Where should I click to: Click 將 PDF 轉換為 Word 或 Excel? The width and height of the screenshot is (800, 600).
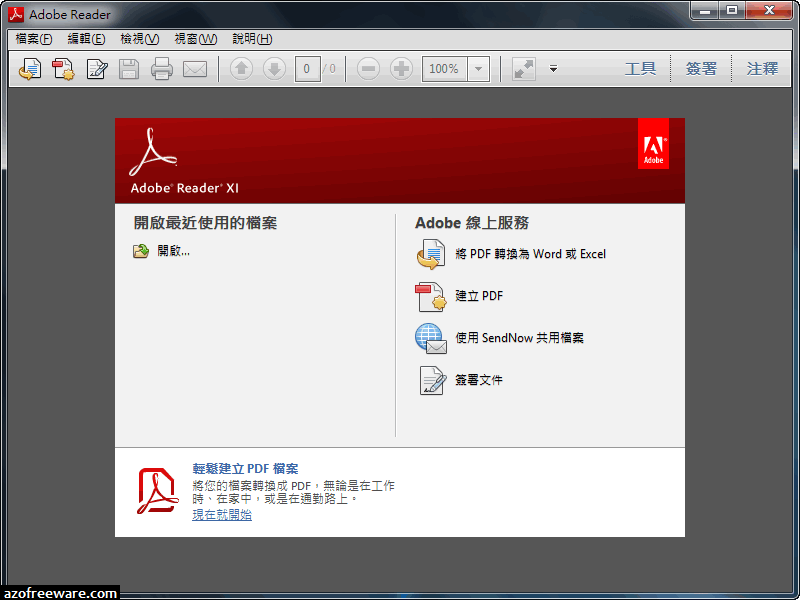tap(531, 254)
